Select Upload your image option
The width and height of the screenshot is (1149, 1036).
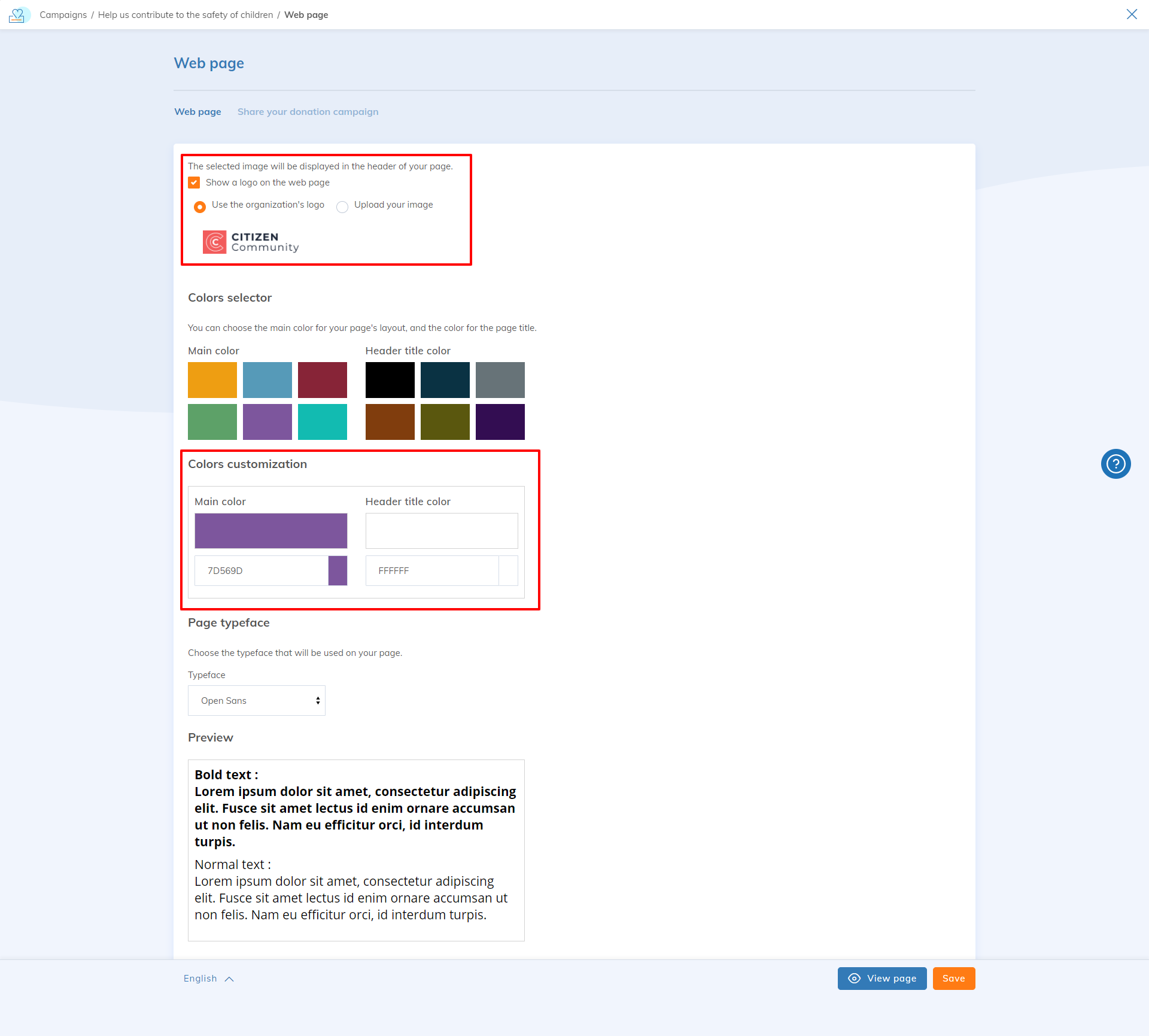click(x=342, y=206)
